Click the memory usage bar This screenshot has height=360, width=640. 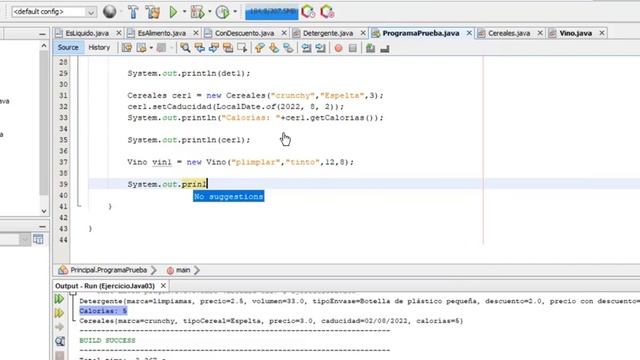point(271,12)
